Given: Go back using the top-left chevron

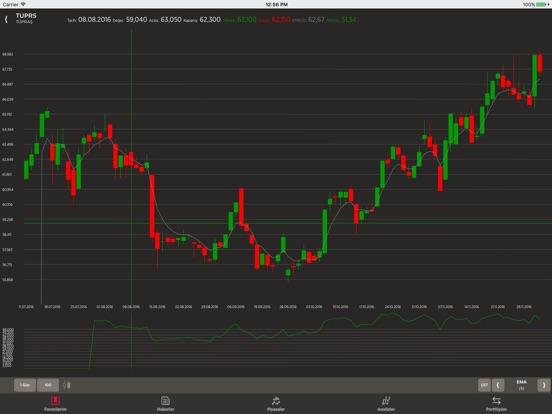Looking at the screenshot, I should point(6,19).
